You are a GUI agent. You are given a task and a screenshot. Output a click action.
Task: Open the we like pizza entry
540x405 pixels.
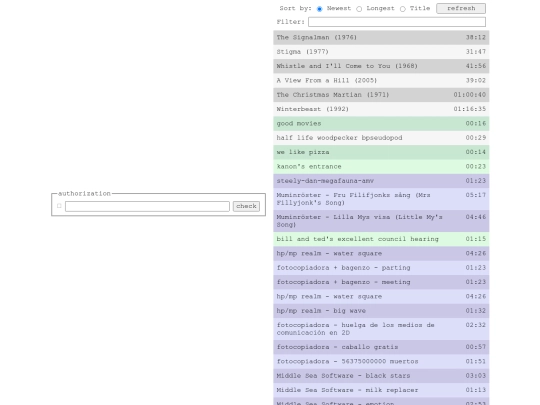coord(381,152)
